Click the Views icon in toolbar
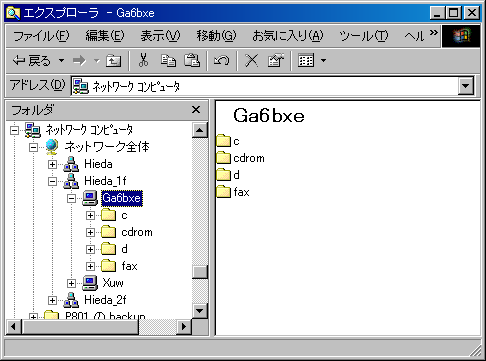Screen dimensions: 486x361 pyautogui.click(x=306, y=60)
